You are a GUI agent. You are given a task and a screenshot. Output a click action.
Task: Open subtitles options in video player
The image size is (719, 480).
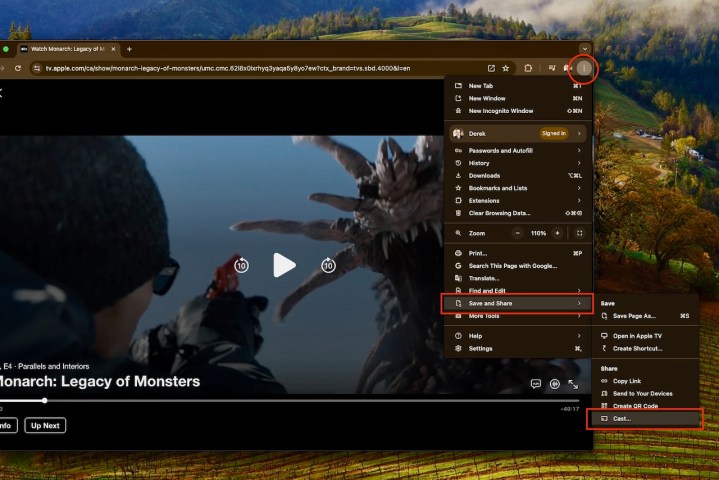pyautogui.click(x=536, y=383)
